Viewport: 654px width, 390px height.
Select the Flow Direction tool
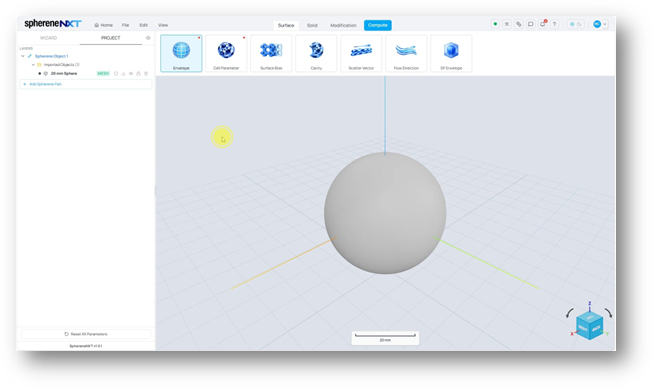click(x=406, y=53)
